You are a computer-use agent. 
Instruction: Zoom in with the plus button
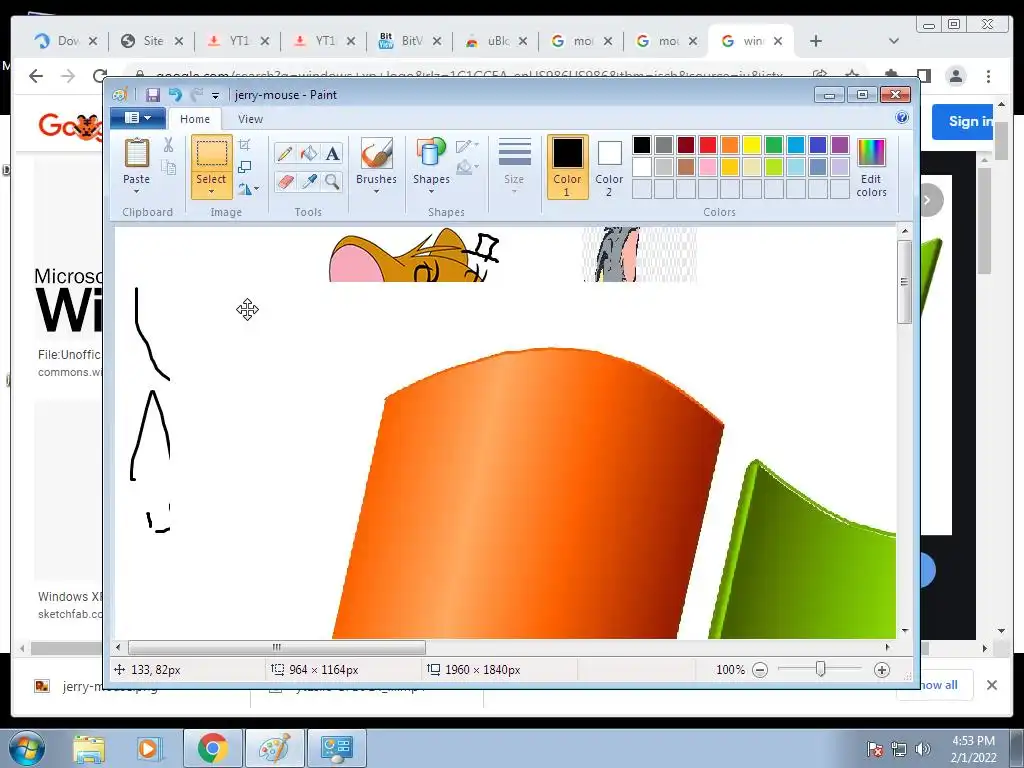pyautogui.click(x=882, y=670)
